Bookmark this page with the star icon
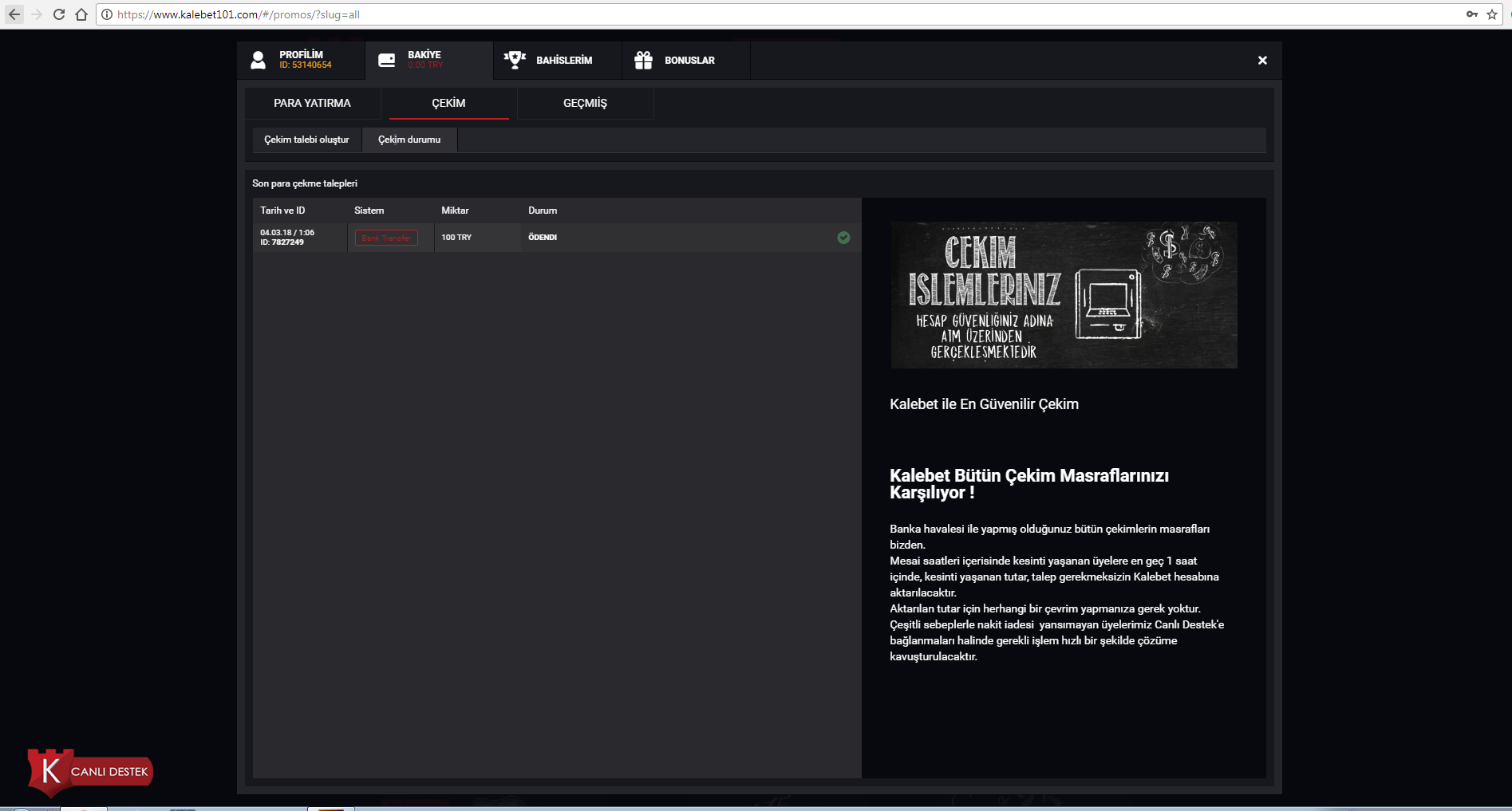The width and height of the screenshot is (1512, 811). 1492,14
